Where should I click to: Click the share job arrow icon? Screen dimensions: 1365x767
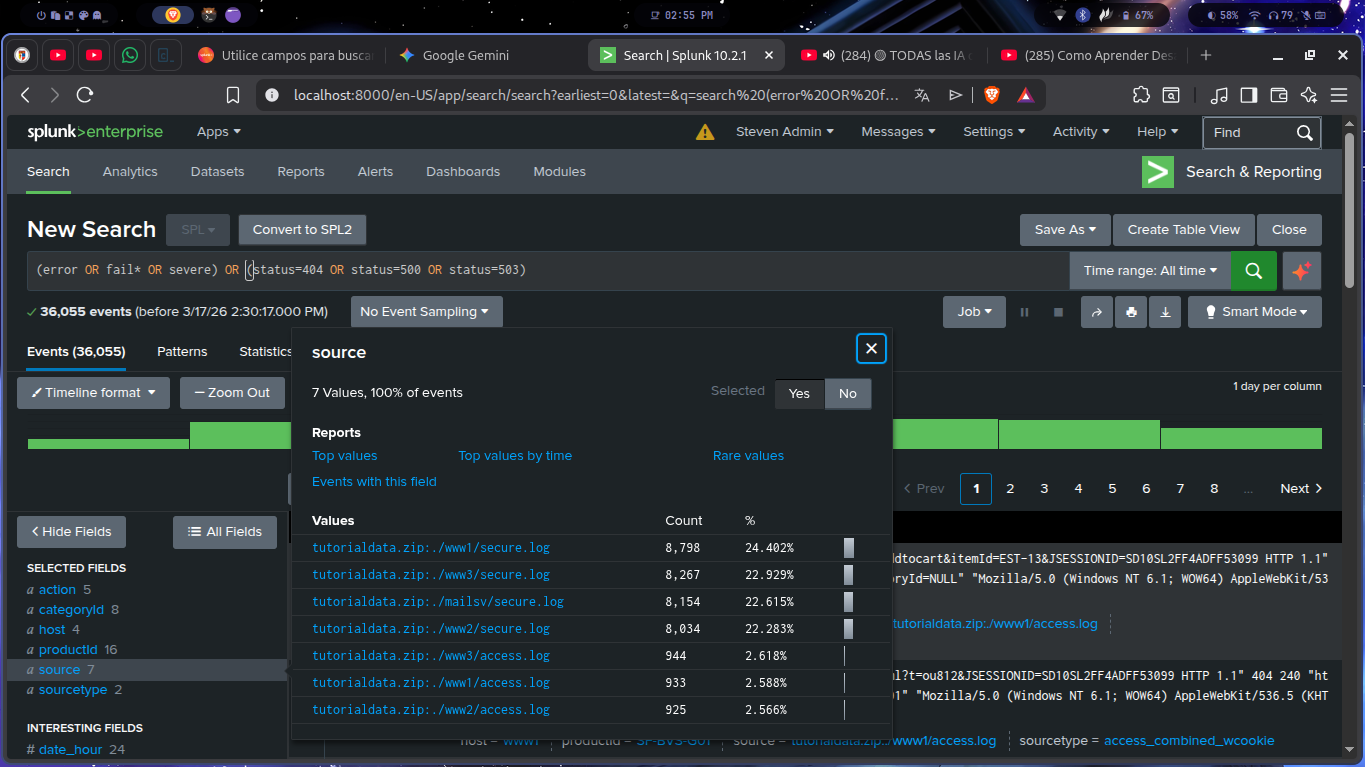[1096, 312]
